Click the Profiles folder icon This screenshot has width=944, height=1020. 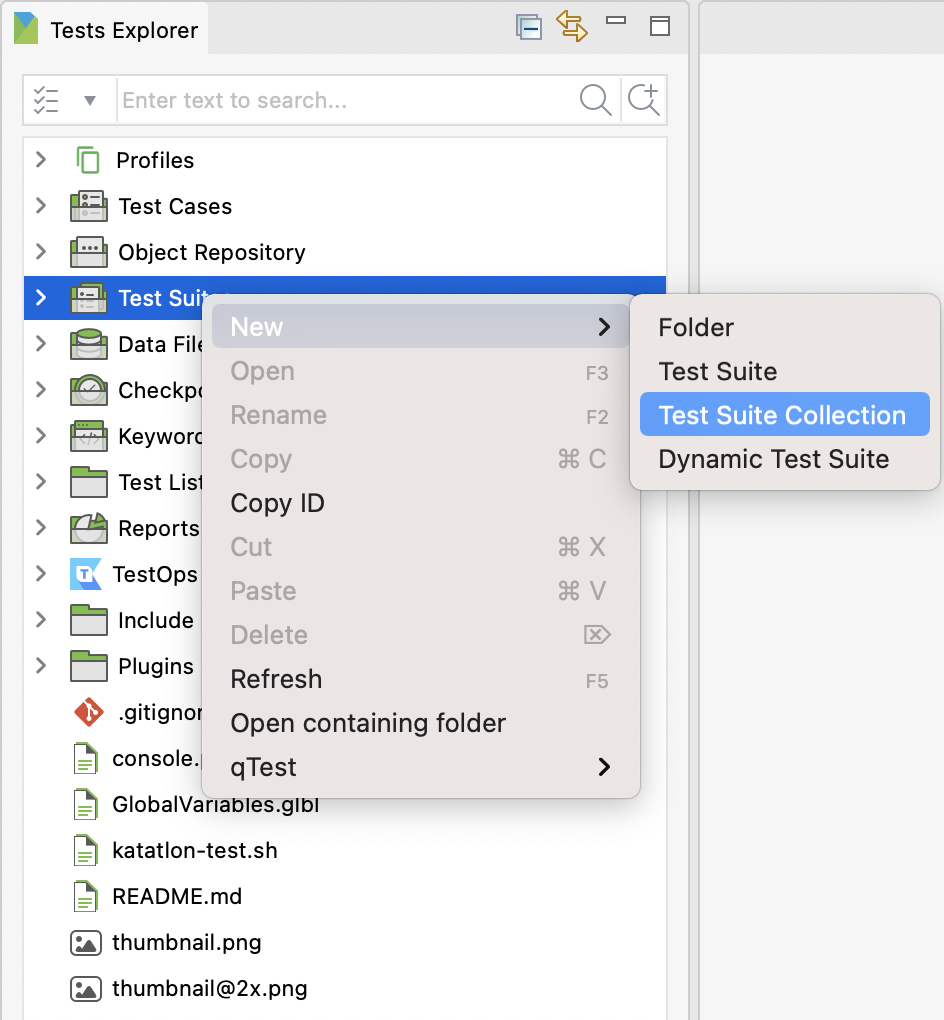coord(88,160)
